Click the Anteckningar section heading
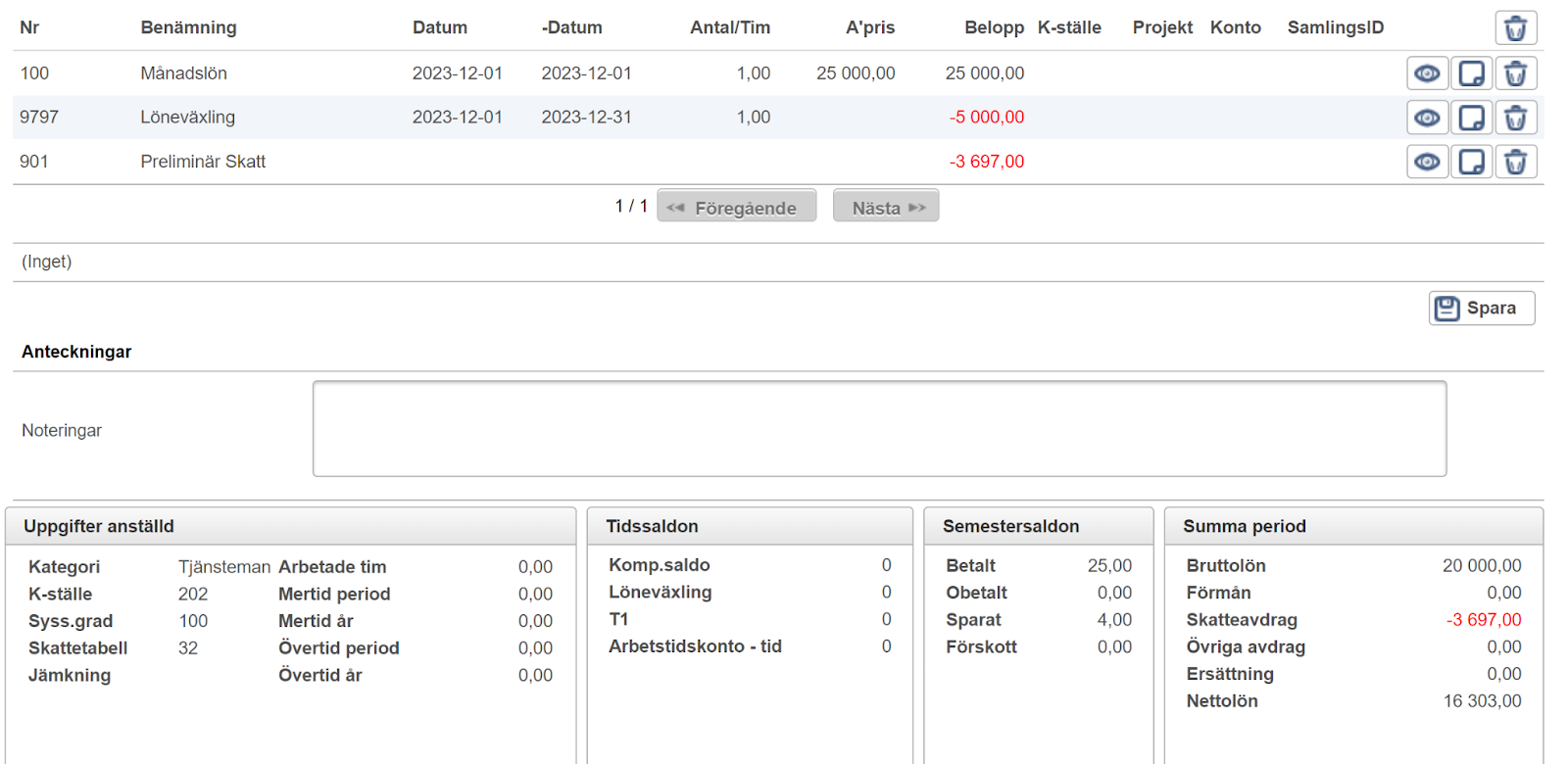This screenshot has height=764, width=1568. [76, 352]
